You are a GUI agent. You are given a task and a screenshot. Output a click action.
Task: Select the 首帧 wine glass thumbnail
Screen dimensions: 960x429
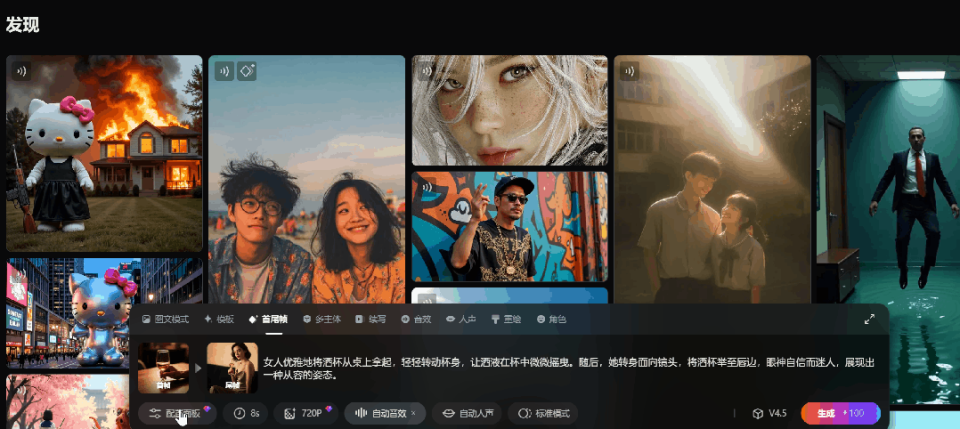163,368
